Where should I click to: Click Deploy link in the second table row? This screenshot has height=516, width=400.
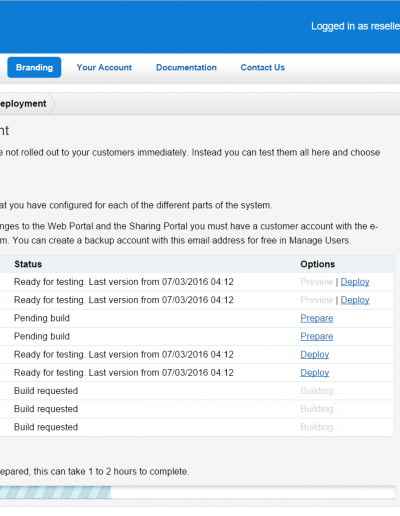coord(355,300)
